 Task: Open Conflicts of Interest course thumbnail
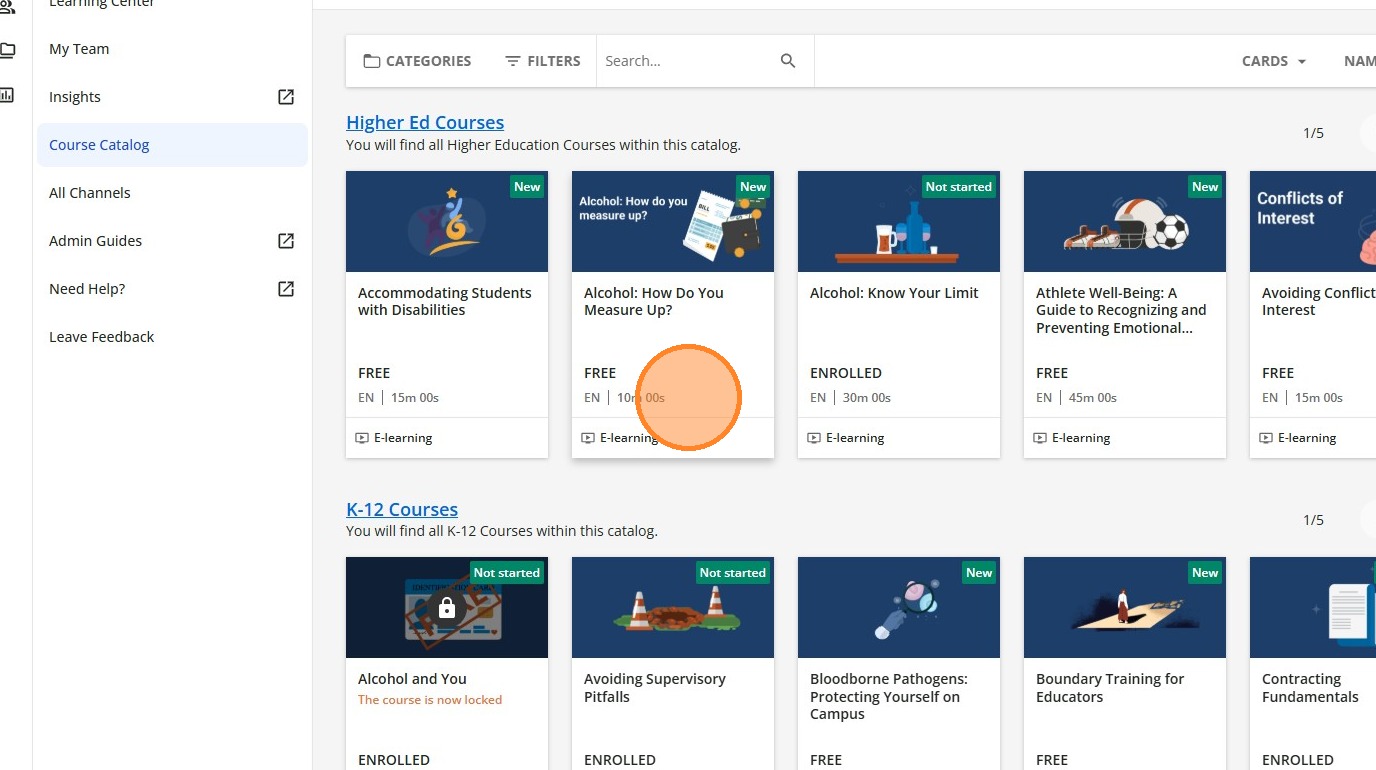(1313, 221)
